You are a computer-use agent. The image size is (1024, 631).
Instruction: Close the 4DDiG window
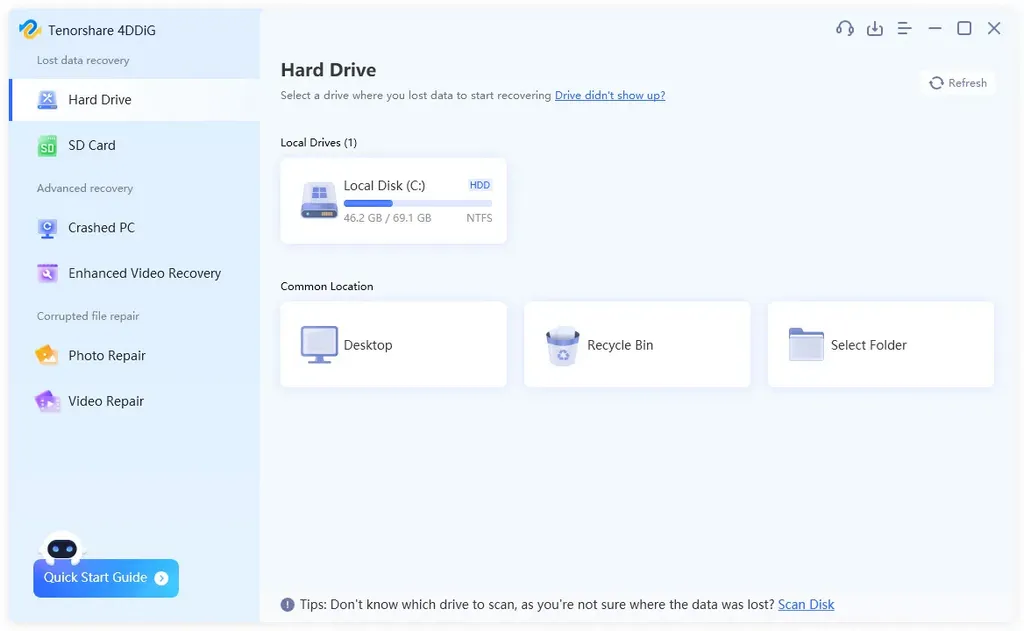point(994,29)
